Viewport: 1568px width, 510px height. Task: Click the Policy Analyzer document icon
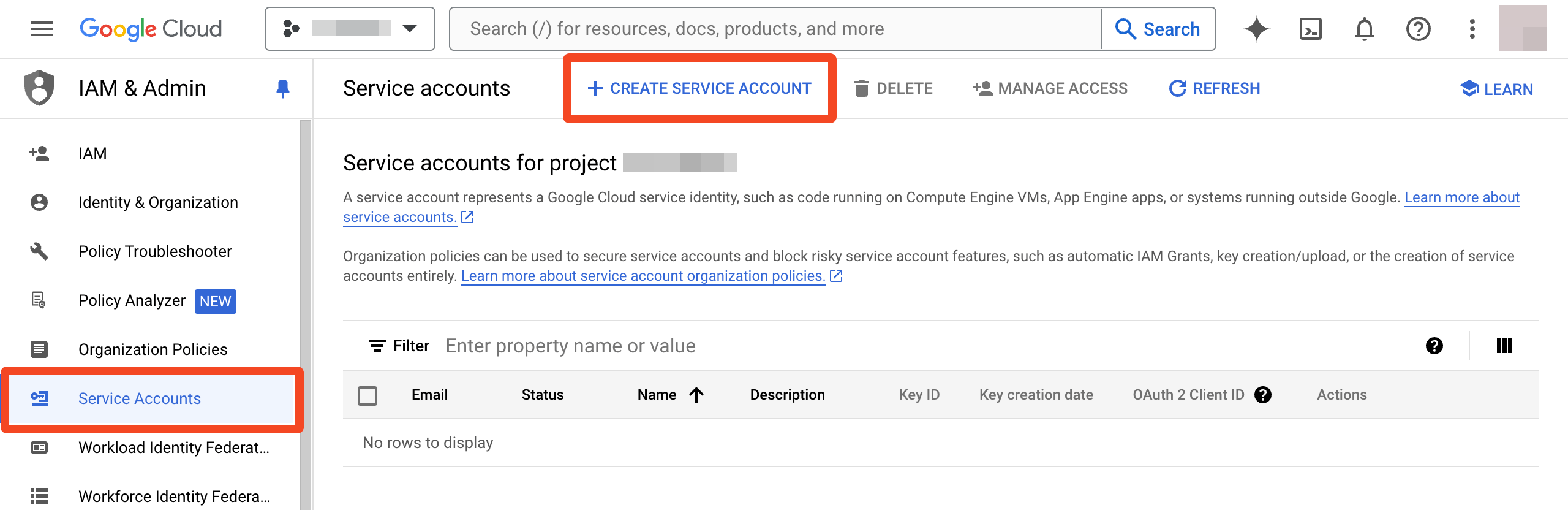[39, 300]
